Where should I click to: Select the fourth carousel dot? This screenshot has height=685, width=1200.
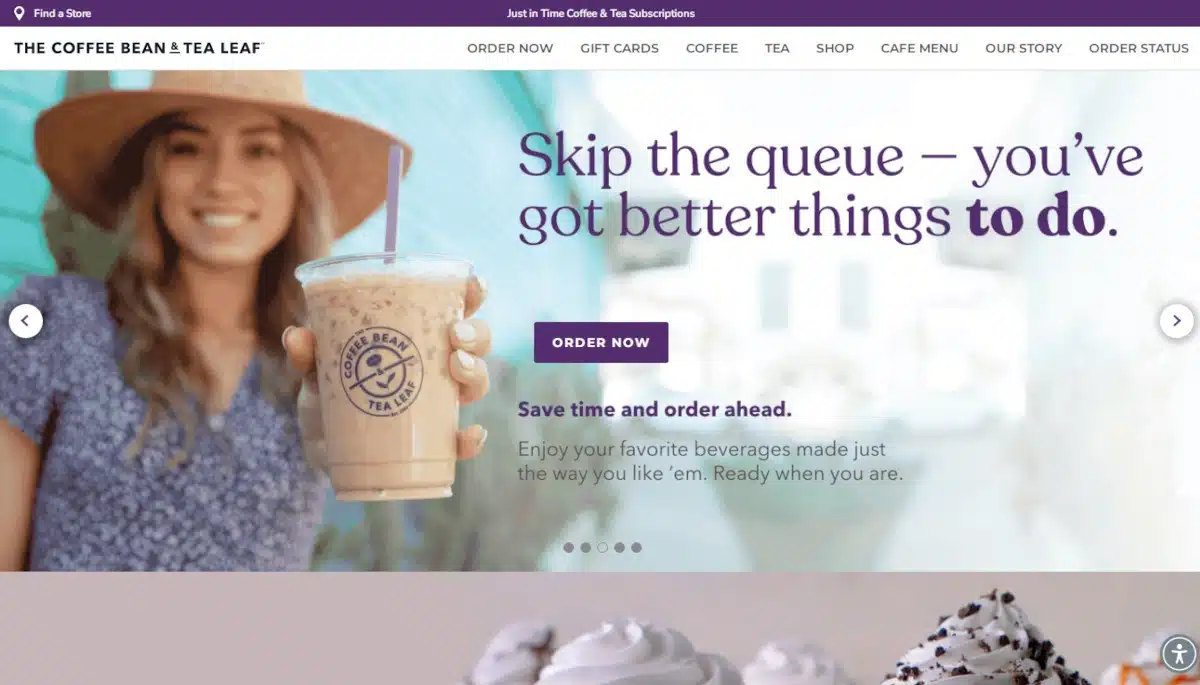[x=619, y=547]
